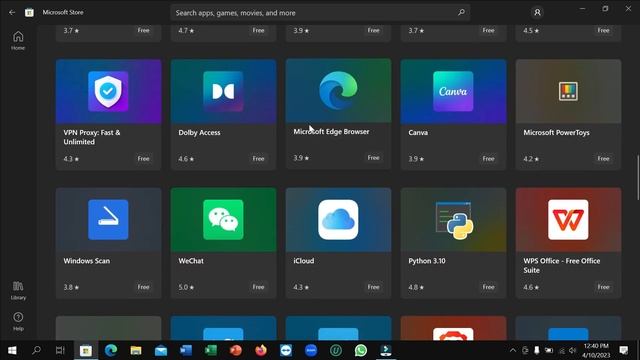The height and width of the screenshot is (360, 640).
Task: Click the Free badge on Microsoft PowerToys card
Action: (x=603, y=159)
